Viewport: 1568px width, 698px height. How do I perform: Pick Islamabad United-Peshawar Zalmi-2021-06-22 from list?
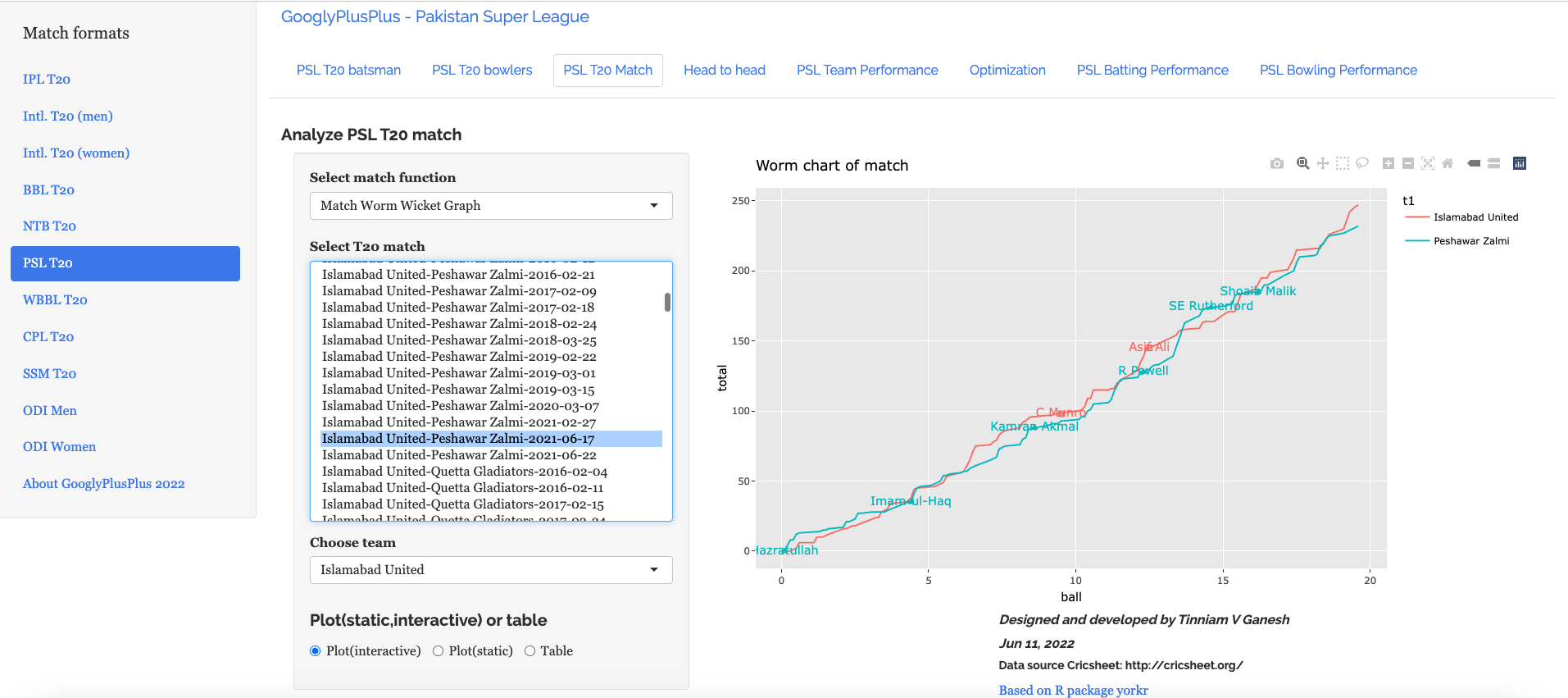(x=459, y=455)
